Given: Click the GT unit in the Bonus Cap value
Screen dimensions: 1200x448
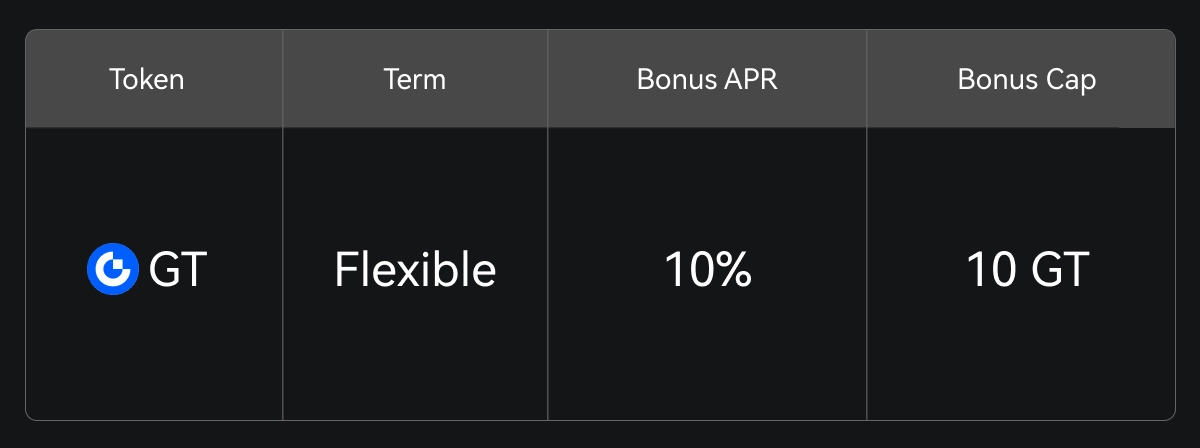Looking at the screenshot, I should [x=1060, y=270].
